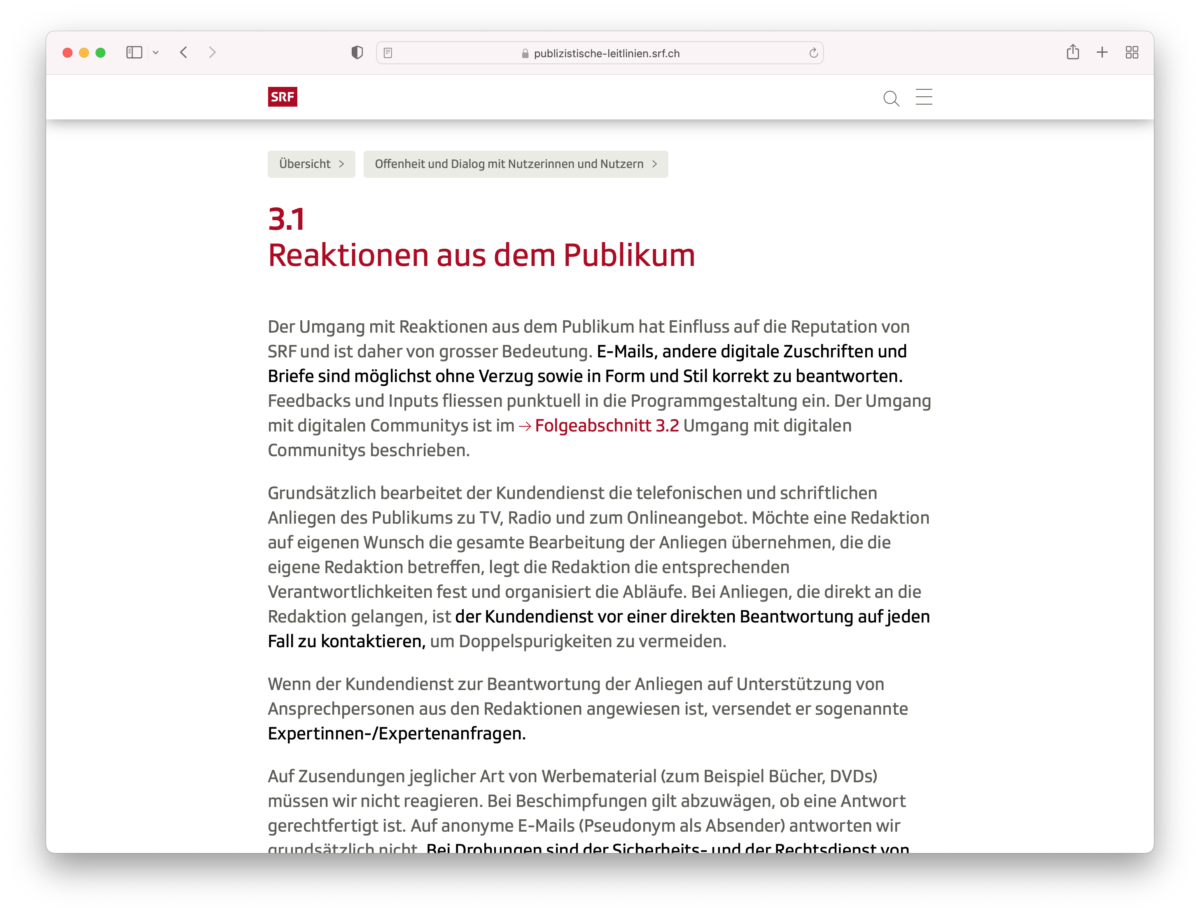Go forward with the forward arrow
Screen dimensions: 1200x914
212,53
